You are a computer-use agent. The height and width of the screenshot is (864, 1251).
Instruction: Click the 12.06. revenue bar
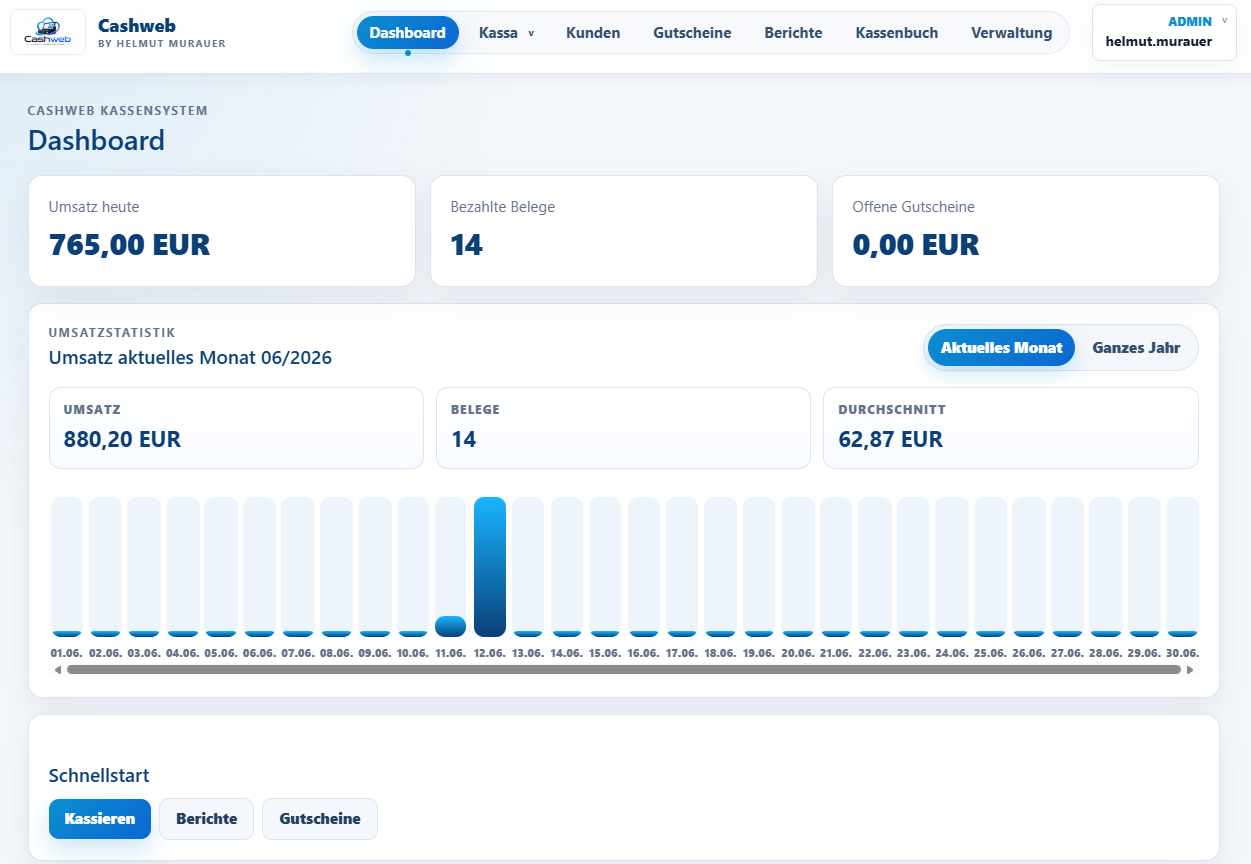(x=490, y=567)
